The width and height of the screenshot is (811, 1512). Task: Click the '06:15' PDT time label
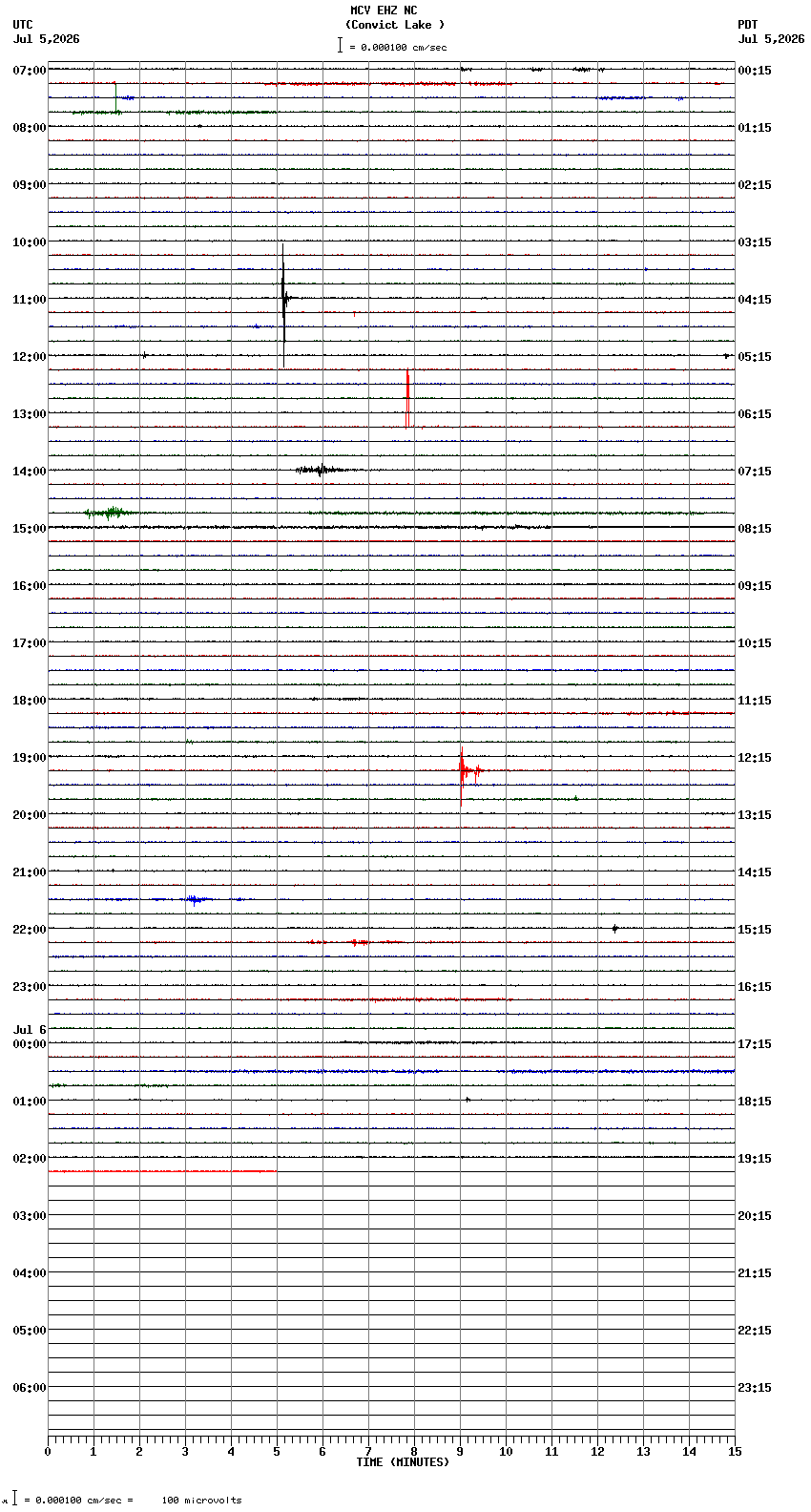[x=755, y=414]
